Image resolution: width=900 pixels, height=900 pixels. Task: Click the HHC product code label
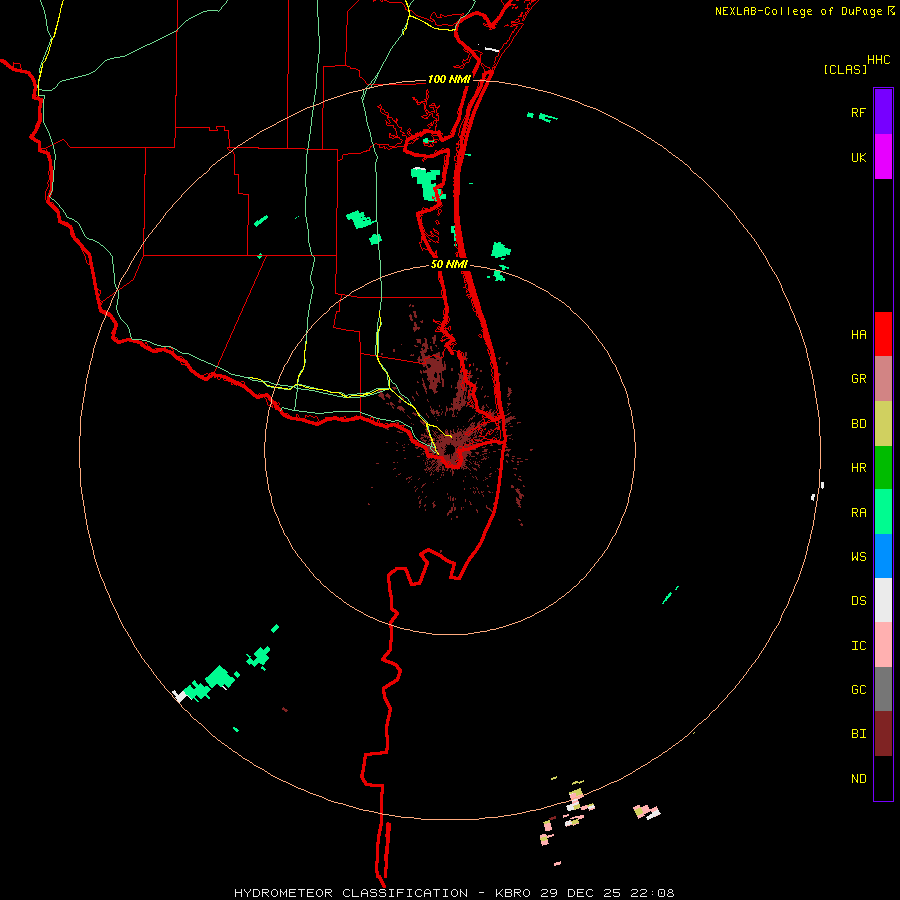pyautogui.click(x=879, y=60)
